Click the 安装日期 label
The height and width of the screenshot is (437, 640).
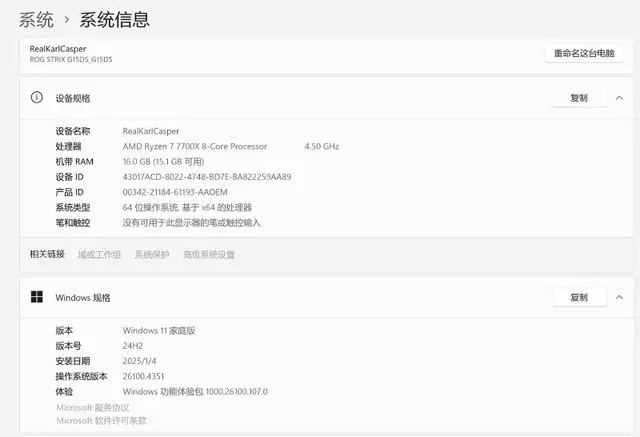73,361
